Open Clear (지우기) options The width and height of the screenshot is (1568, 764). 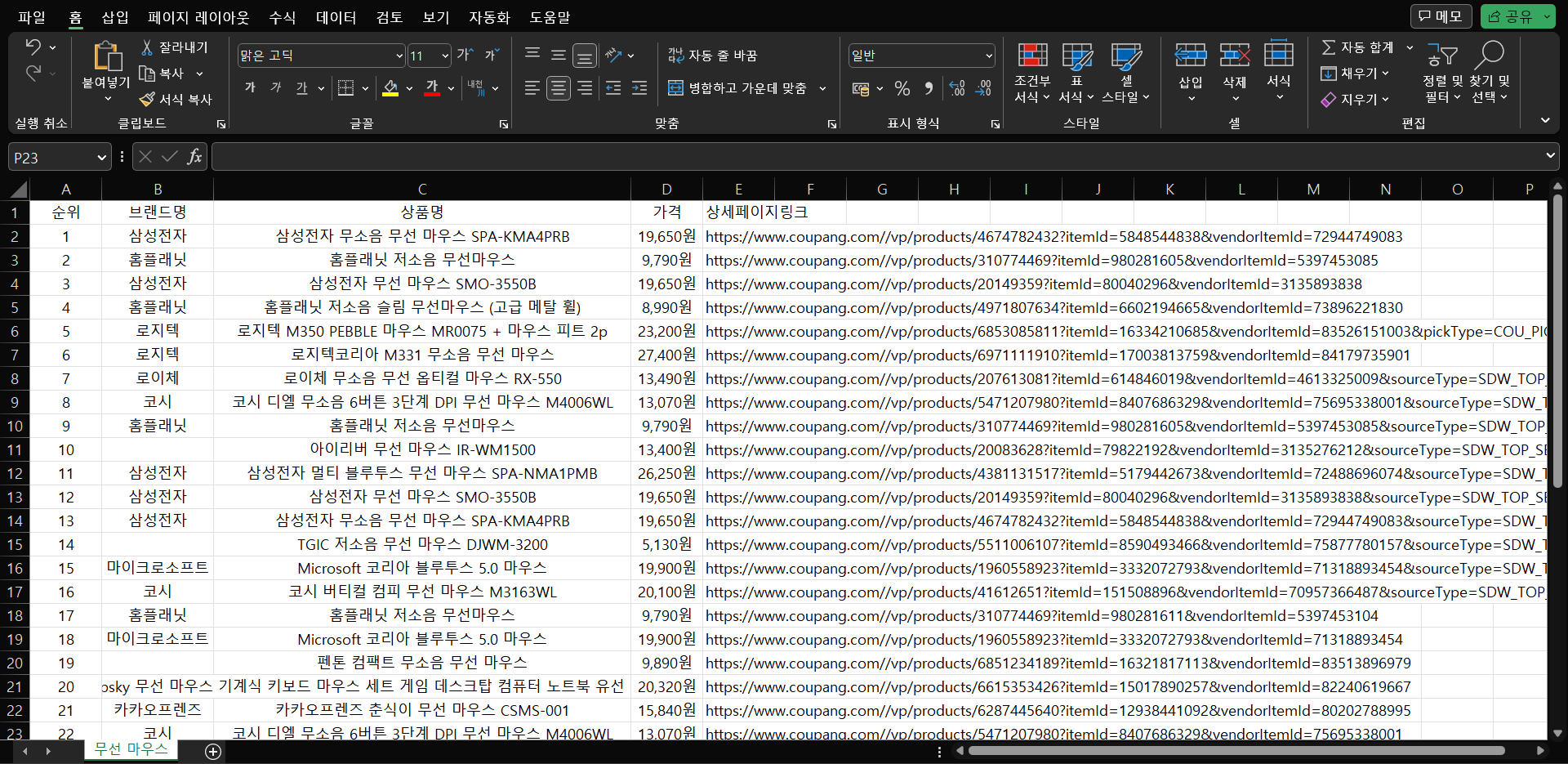pyautogui.click(x=1354, y=99)
